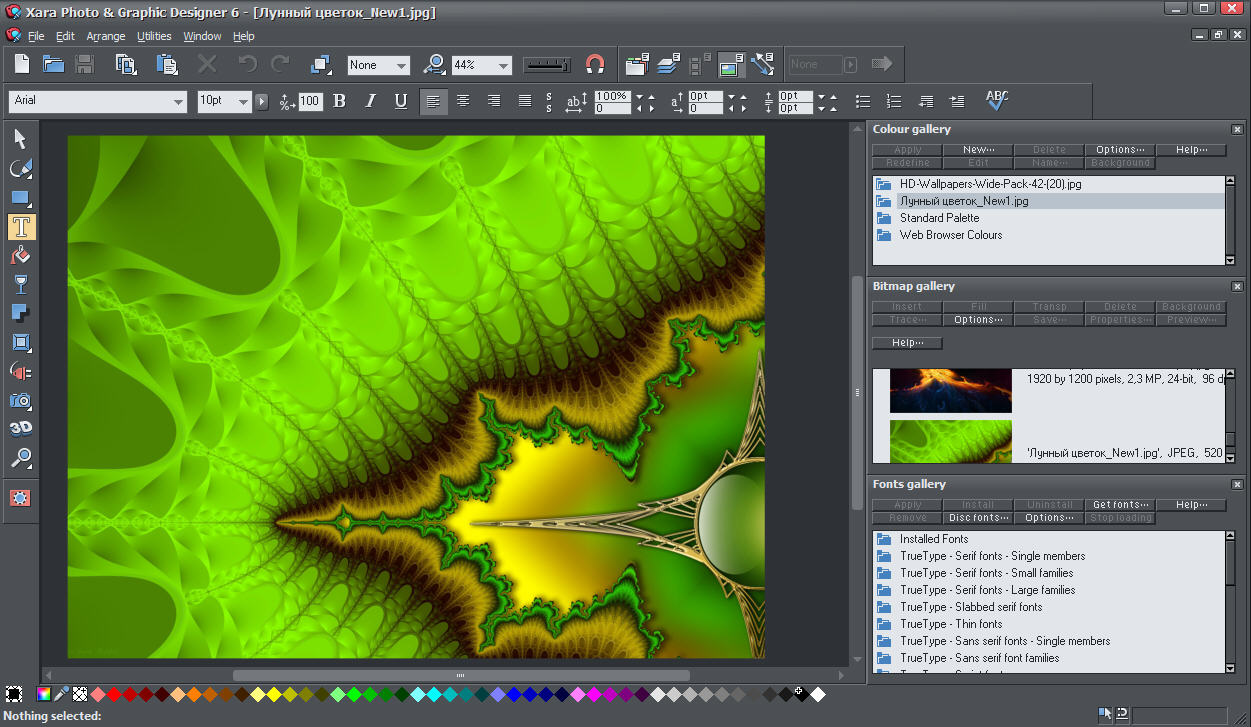Open the 44% zoom level dropdown

pyautogui.click(x=502, y=66)
